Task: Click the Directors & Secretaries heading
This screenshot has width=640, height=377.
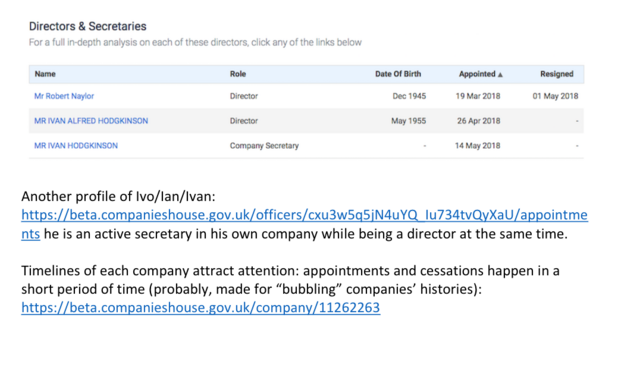Action: 88,27
